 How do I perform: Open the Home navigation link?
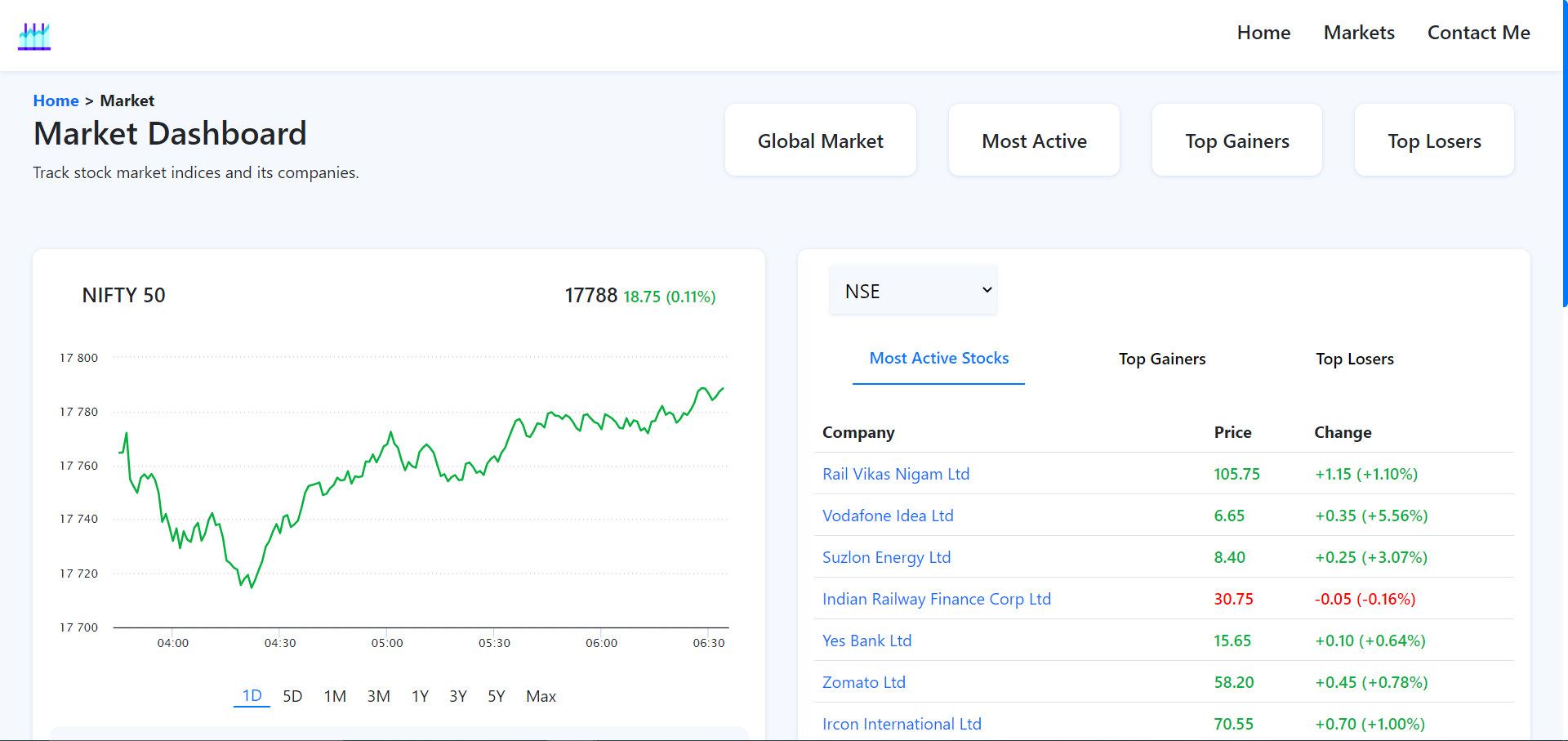(1263, 33)
